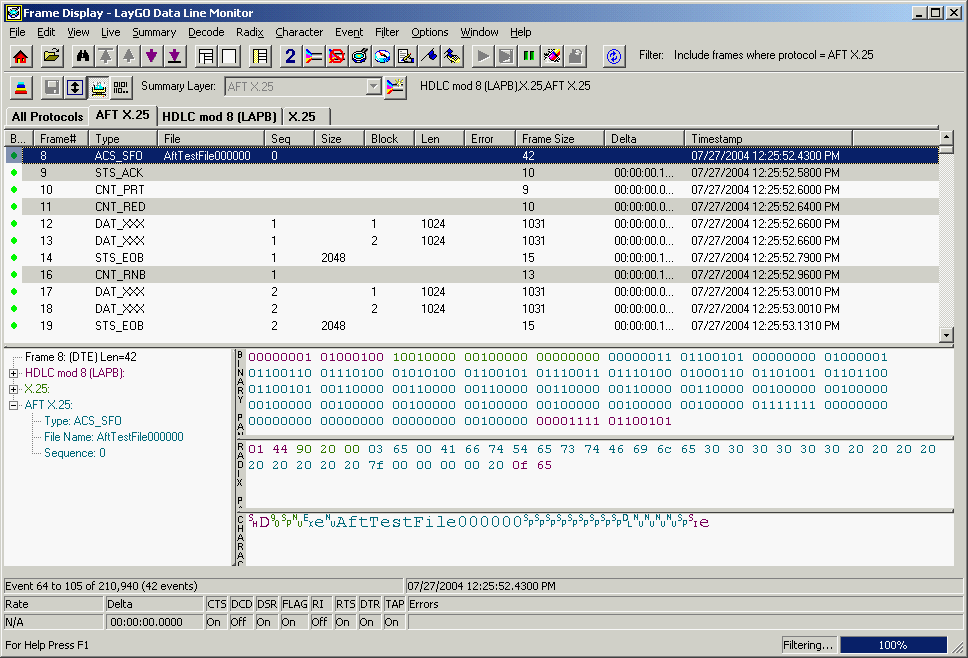Select 'Type: ACS_SFO' tree item

[x=83, y=421]
